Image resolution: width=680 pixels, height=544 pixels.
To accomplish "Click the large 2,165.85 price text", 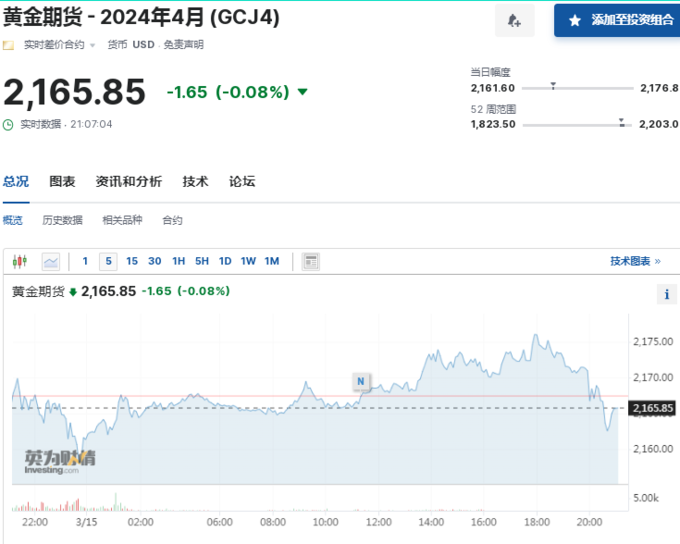I will [74, 92].
